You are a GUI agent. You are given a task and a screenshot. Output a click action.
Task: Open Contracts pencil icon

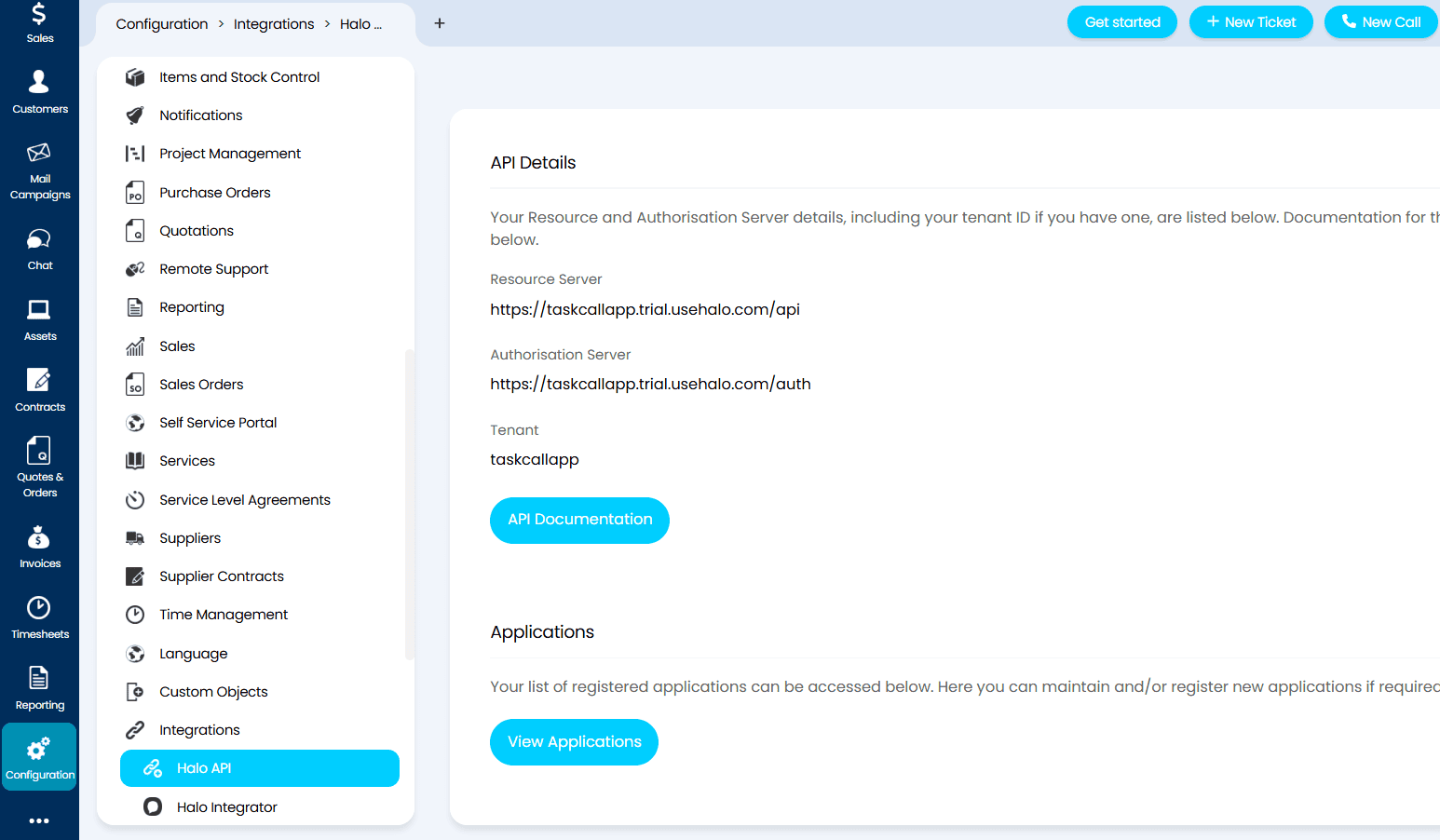tap(39, 380)
